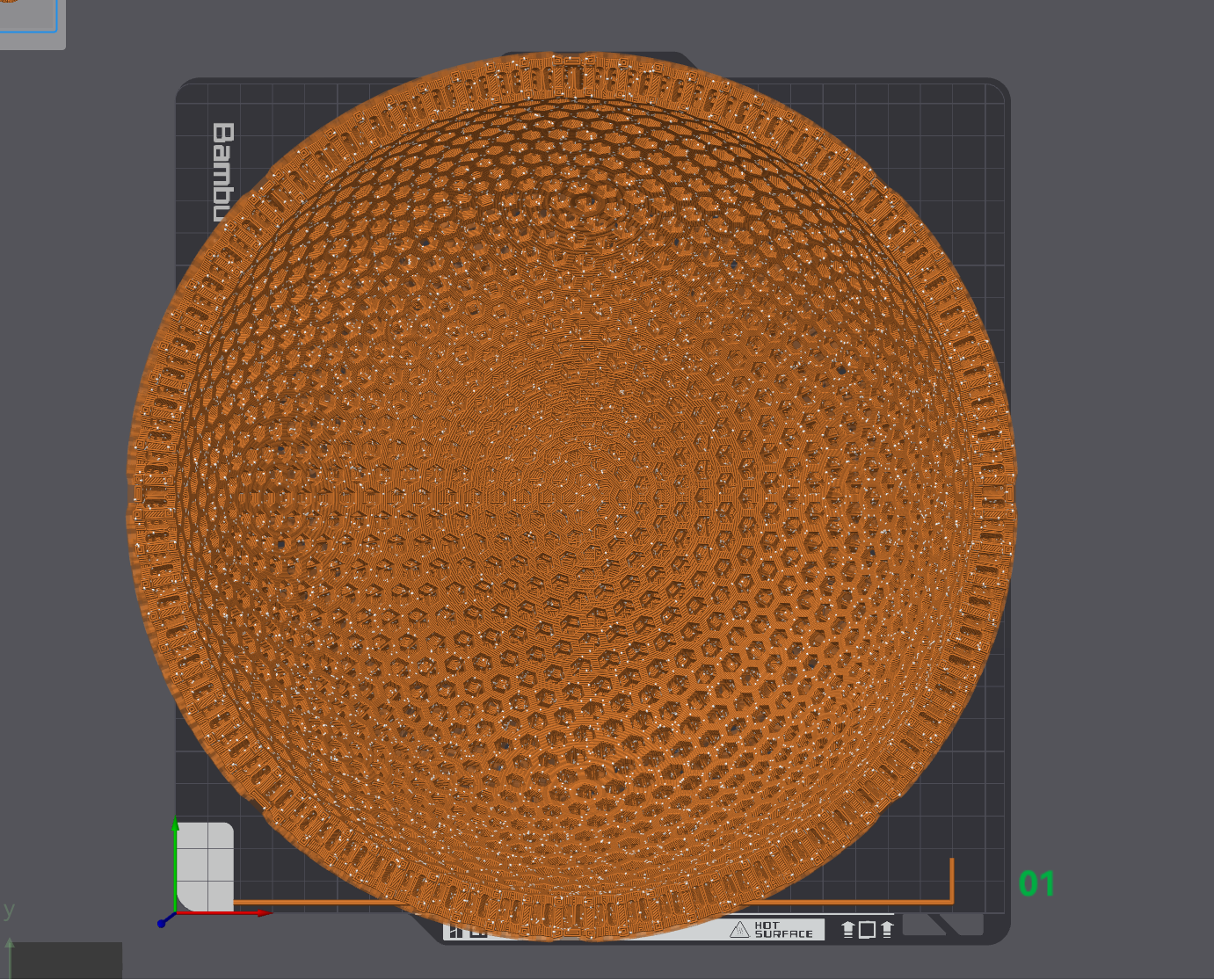
Task: Click the Bambu logo text on the build plate
Action: point(224,167)
